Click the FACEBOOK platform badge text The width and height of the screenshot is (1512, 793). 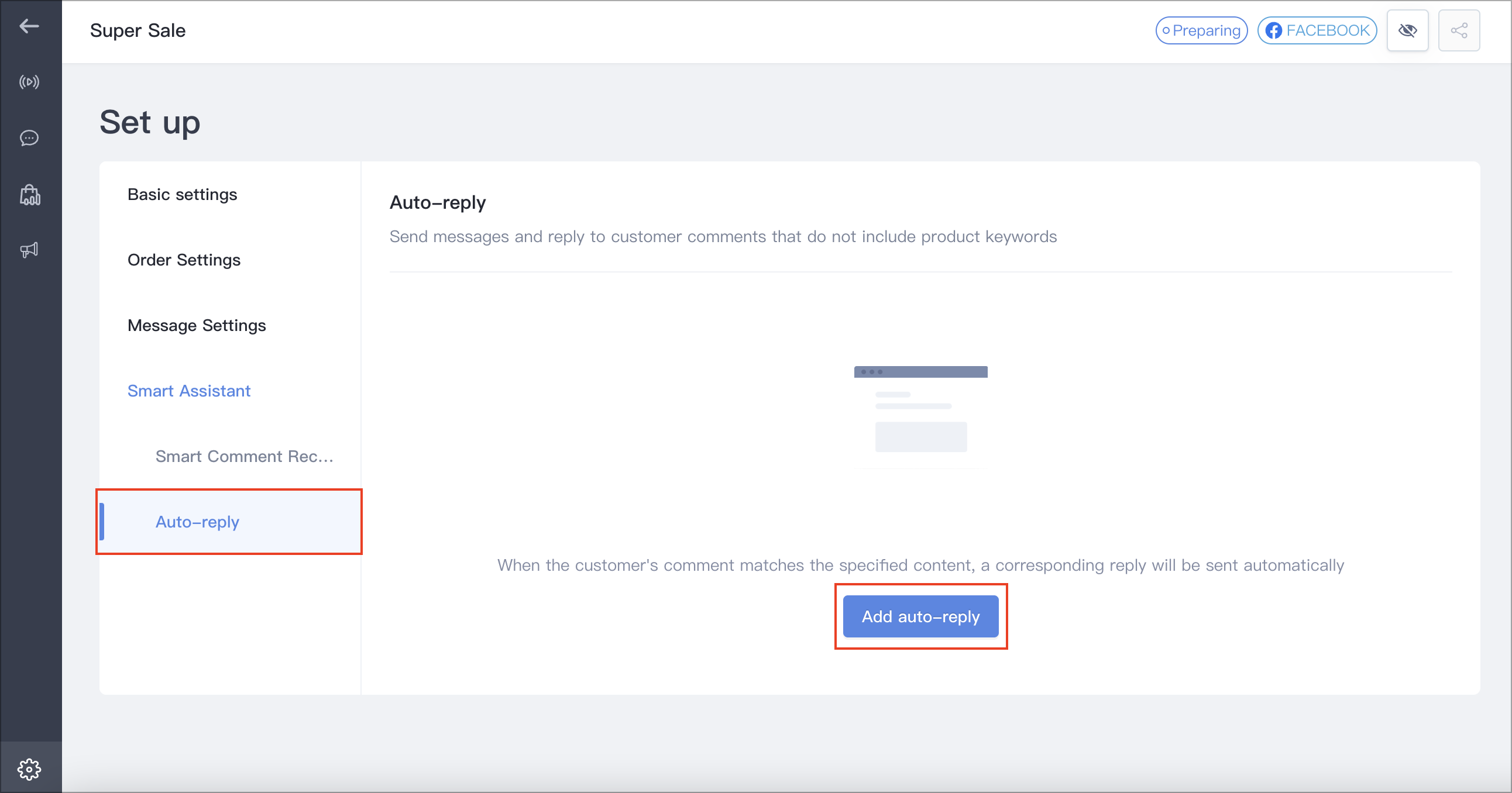[x=1327, y=30]
